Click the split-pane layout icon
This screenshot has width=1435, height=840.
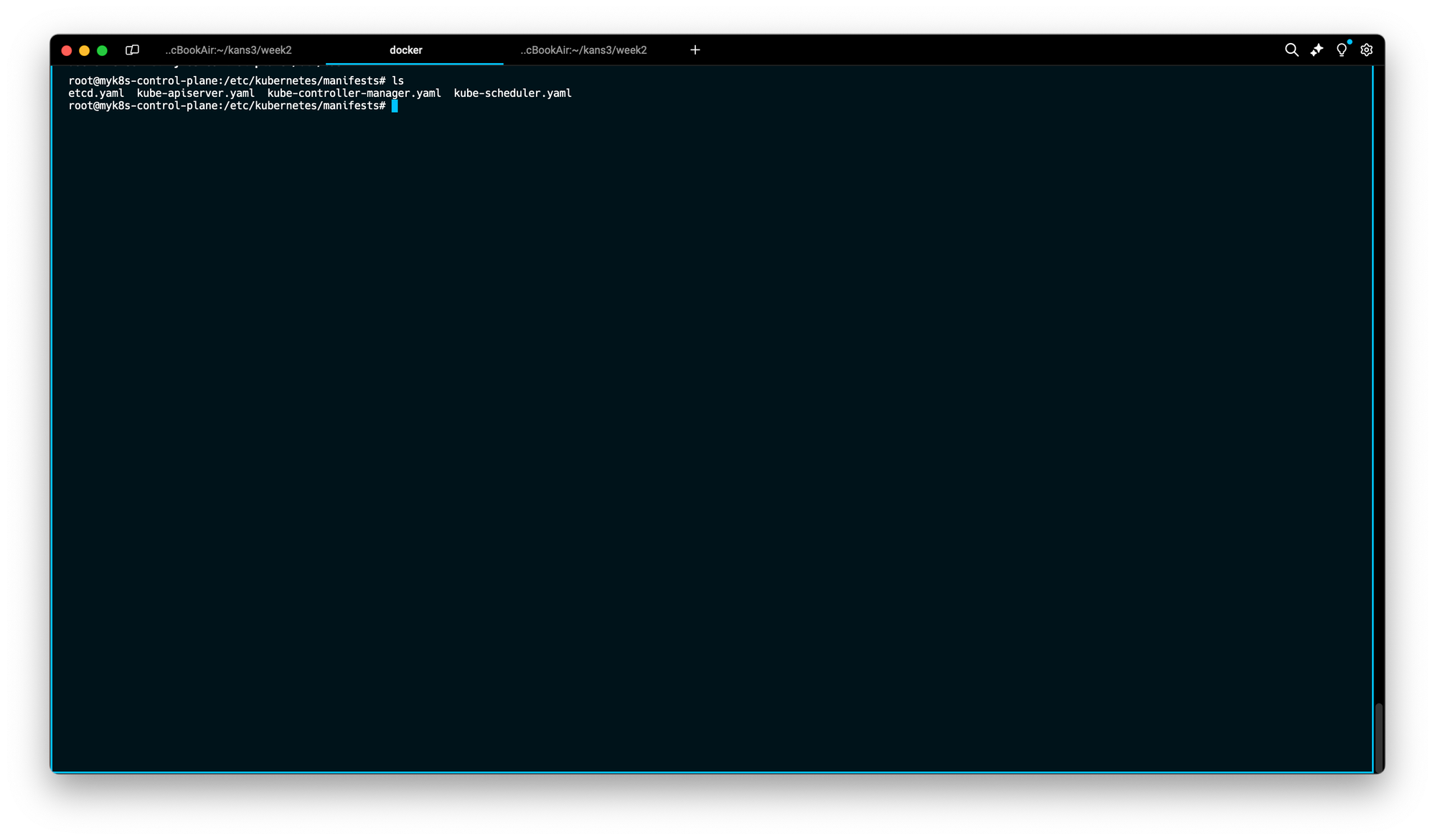[132, 50]
